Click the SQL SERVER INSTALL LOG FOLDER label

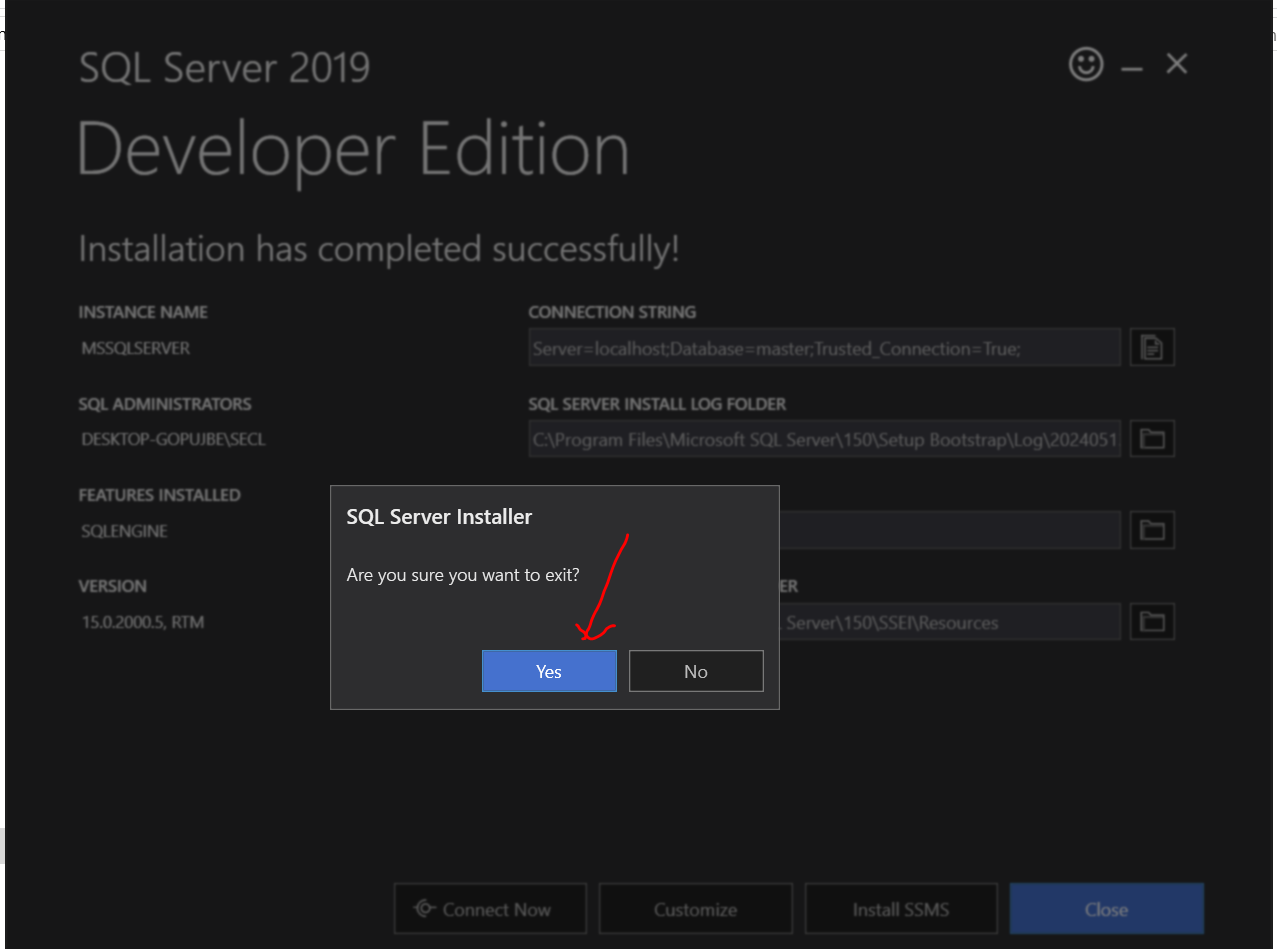click(657, 404)
